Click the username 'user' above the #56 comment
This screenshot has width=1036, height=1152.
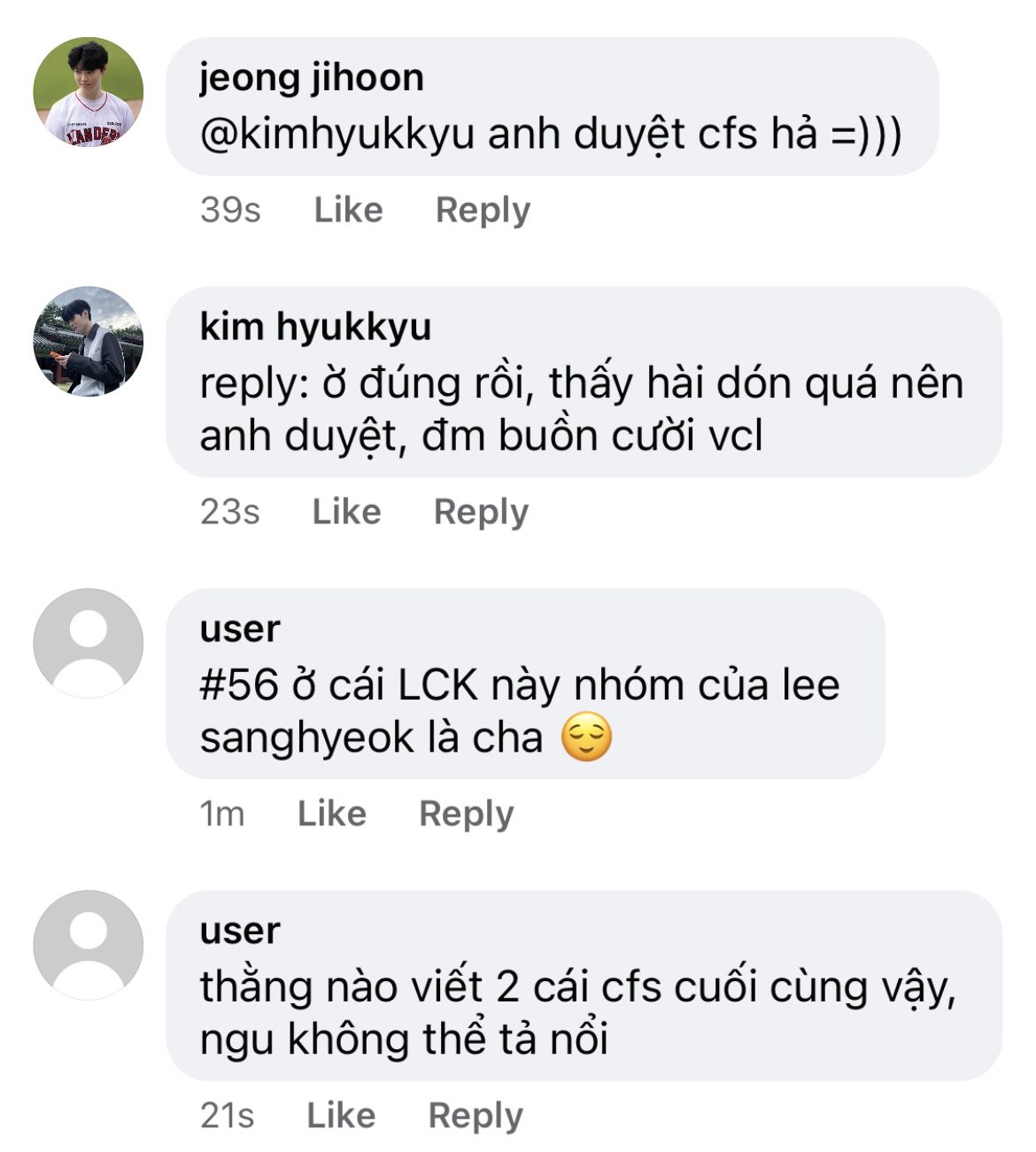pyautogui.click(x=240, y=630)
